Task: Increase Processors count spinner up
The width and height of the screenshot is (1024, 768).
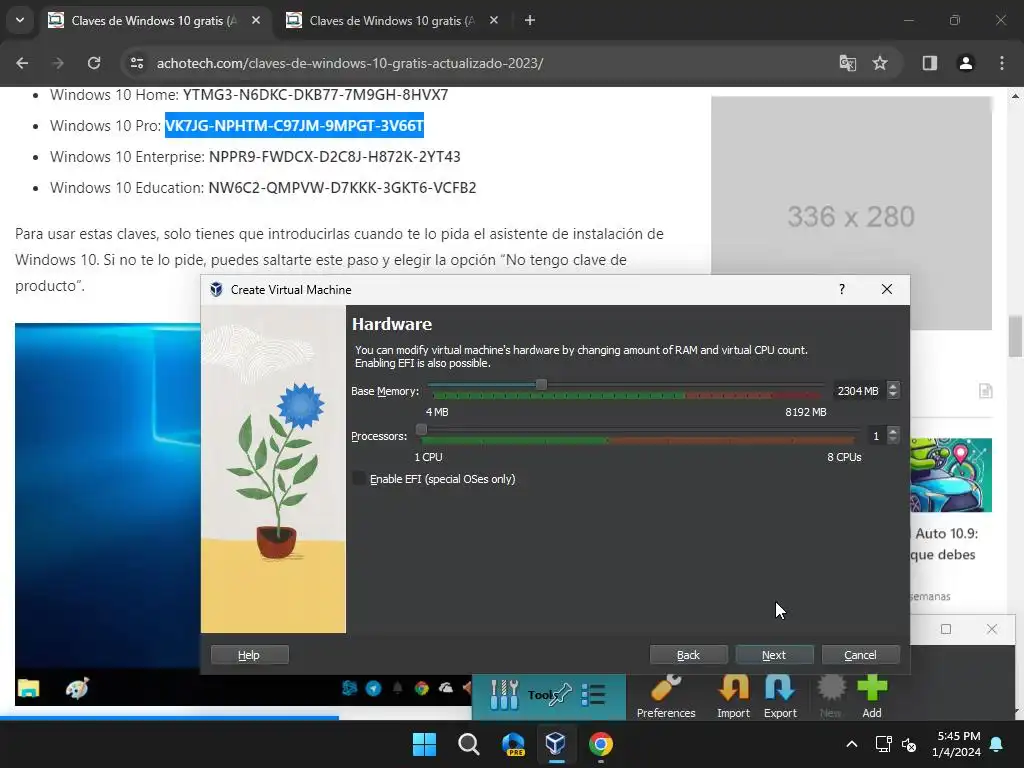Action: point(893,431)
